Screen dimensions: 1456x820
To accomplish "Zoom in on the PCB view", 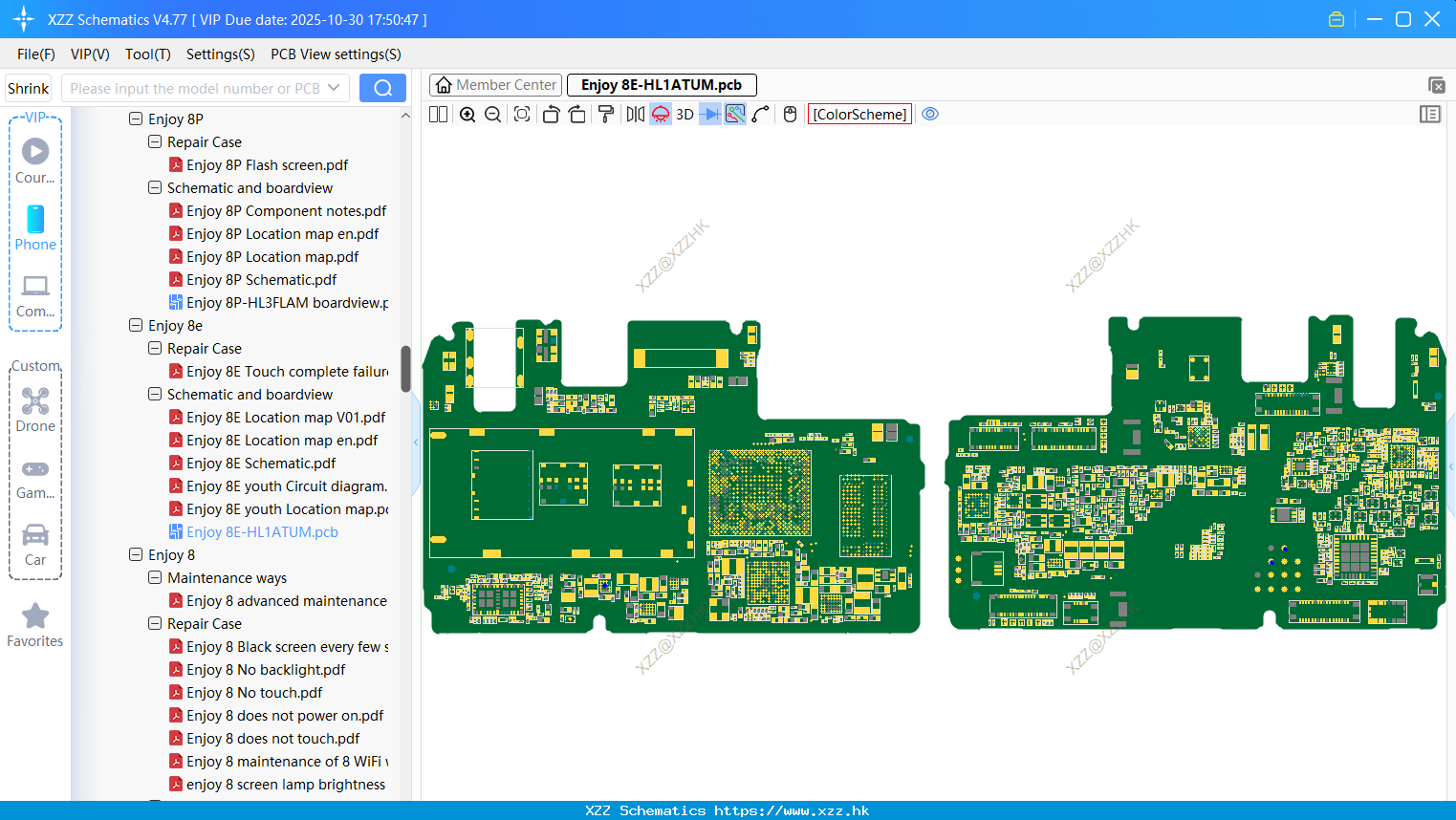I will click(x=467, y=114).
